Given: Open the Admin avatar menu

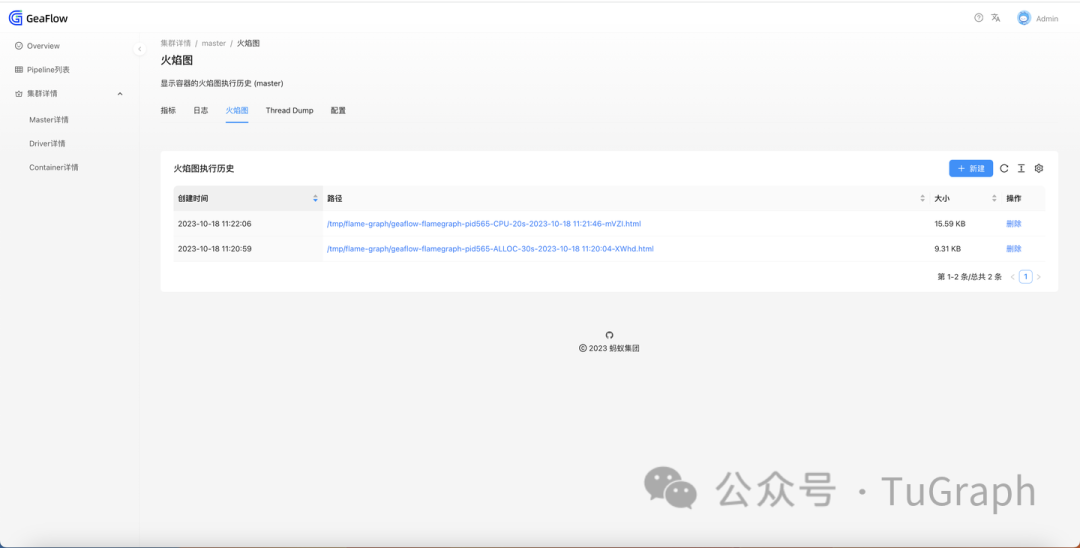Looking at the screenshot, I should pos(1024,19).
